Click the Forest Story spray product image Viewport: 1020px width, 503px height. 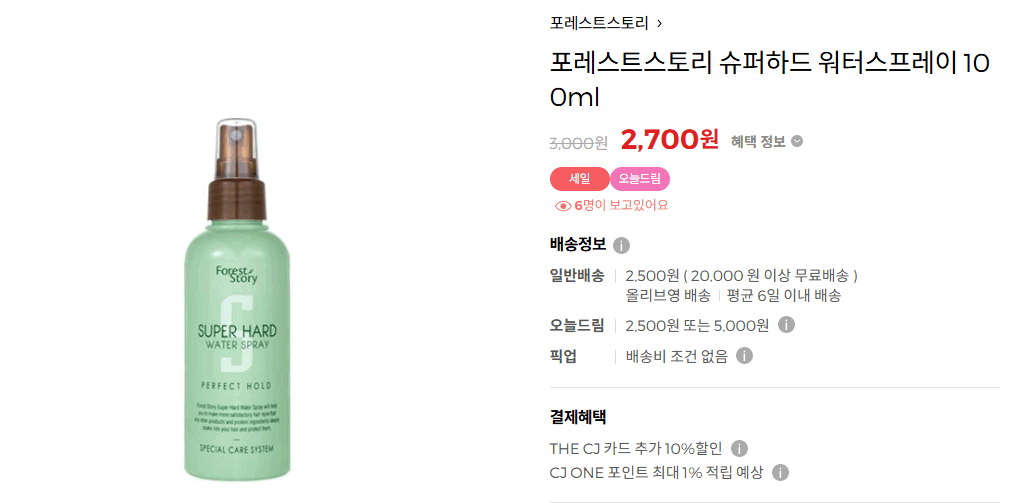(237, 299)
